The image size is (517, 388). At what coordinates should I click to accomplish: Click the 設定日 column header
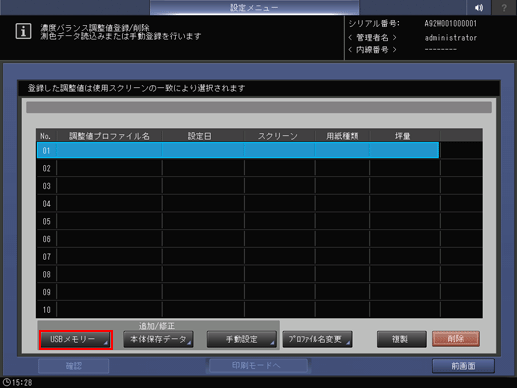[200, 136]
